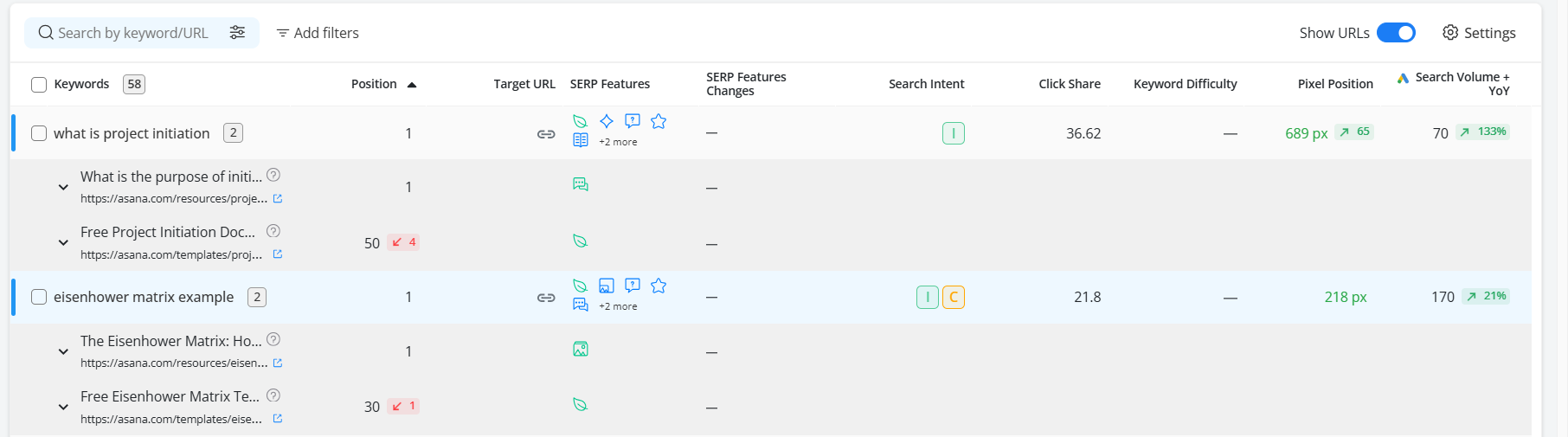Click star SERP feature icon for 'eisenhower matrix example'
The image size is (1568, 437).
[659, 286]
